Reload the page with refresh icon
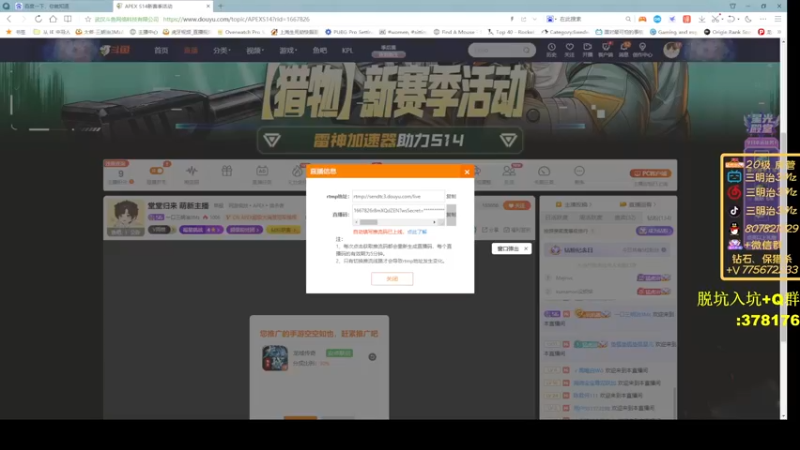800x450 pixels. click(38, 19)
